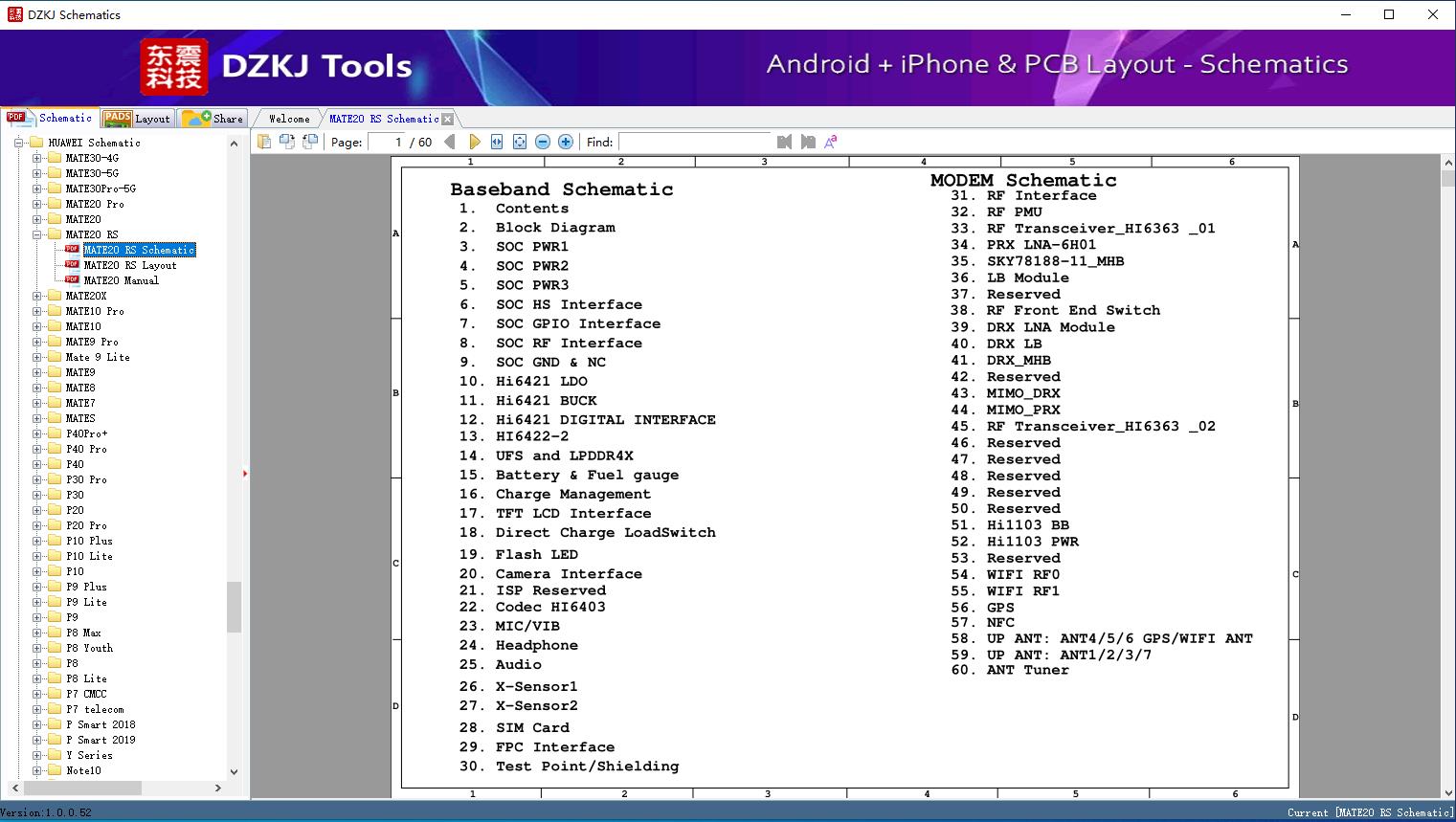Click "ANT Tuner" contents entry
The image size is (1456, 822).
tap(1027, 670)
